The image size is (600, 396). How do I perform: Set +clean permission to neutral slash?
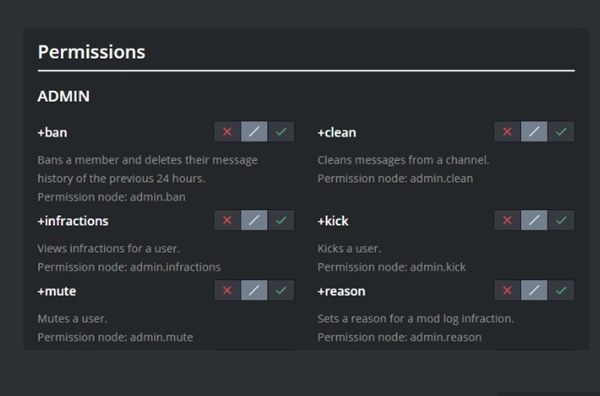534,132
